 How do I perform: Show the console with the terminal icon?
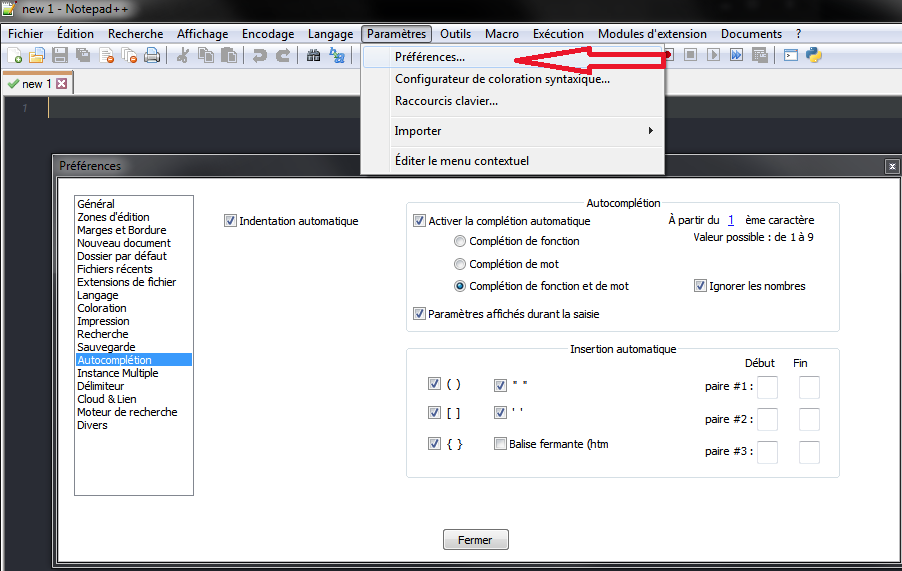791,55
